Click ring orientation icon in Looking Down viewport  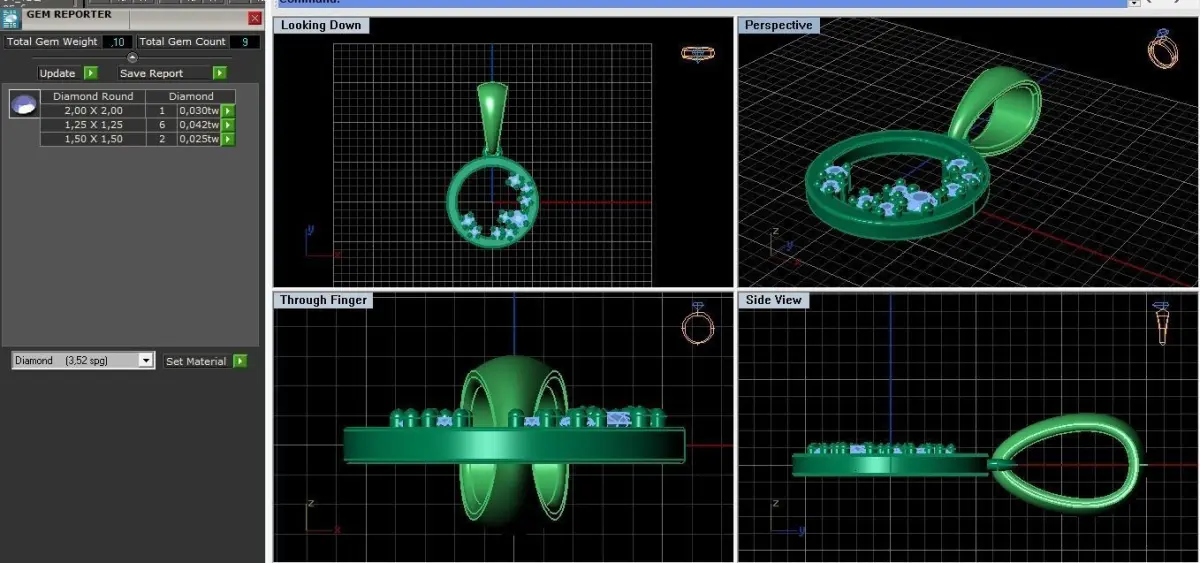point(697,53)
